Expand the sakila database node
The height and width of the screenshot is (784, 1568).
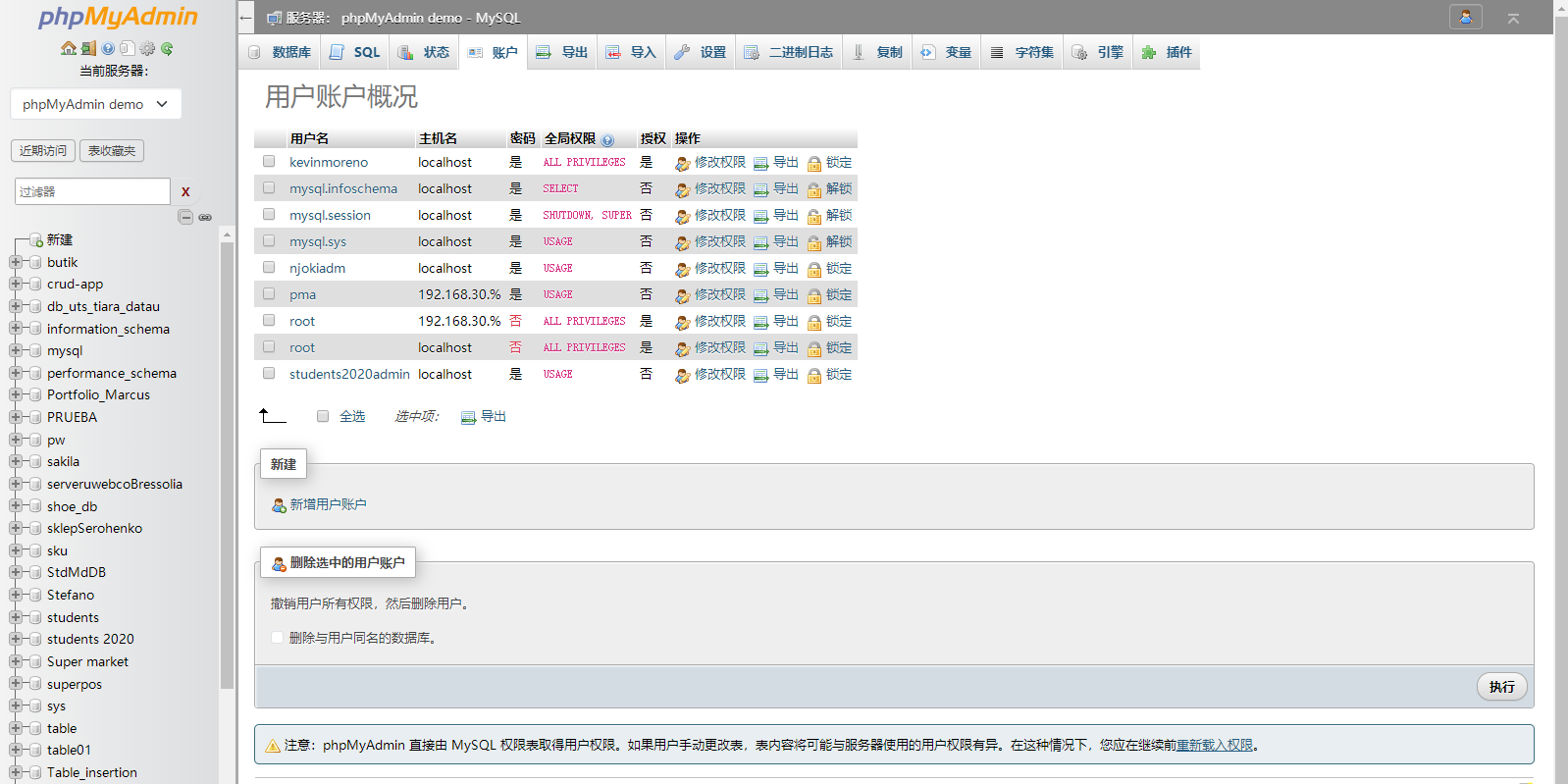pyautogui.click(x=16, y=462)
